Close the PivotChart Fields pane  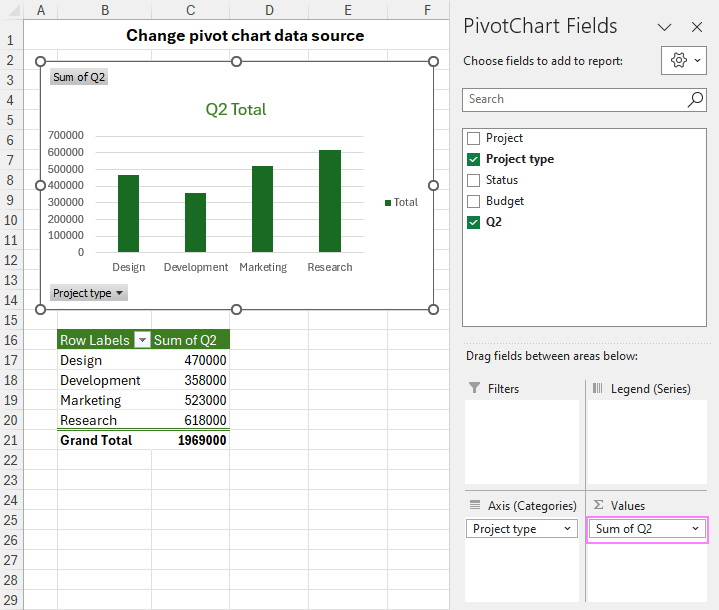click(x=697, y=27)
